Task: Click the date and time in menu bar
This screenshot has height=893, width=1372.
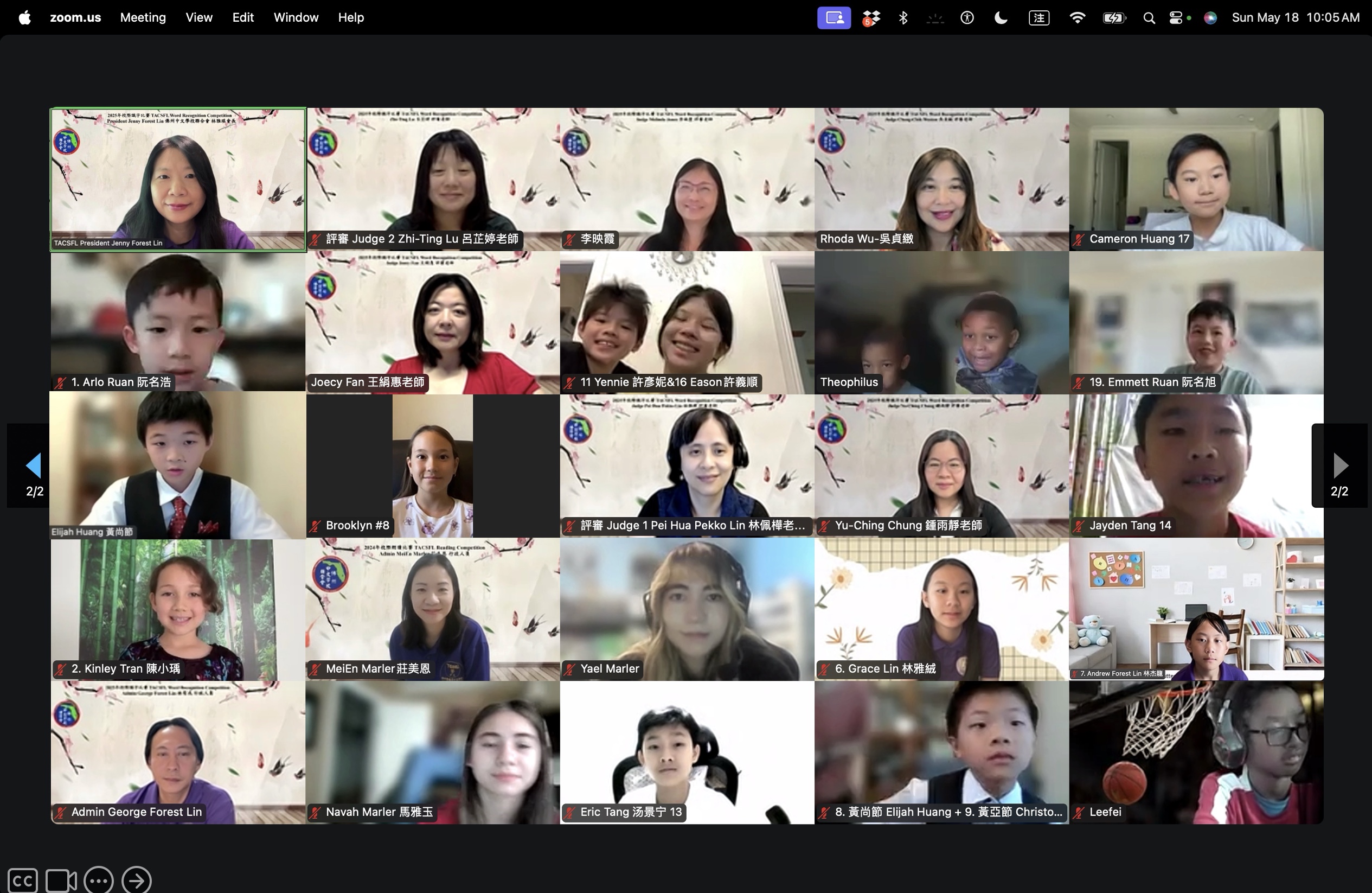Action: click(x=1296, y=17)
